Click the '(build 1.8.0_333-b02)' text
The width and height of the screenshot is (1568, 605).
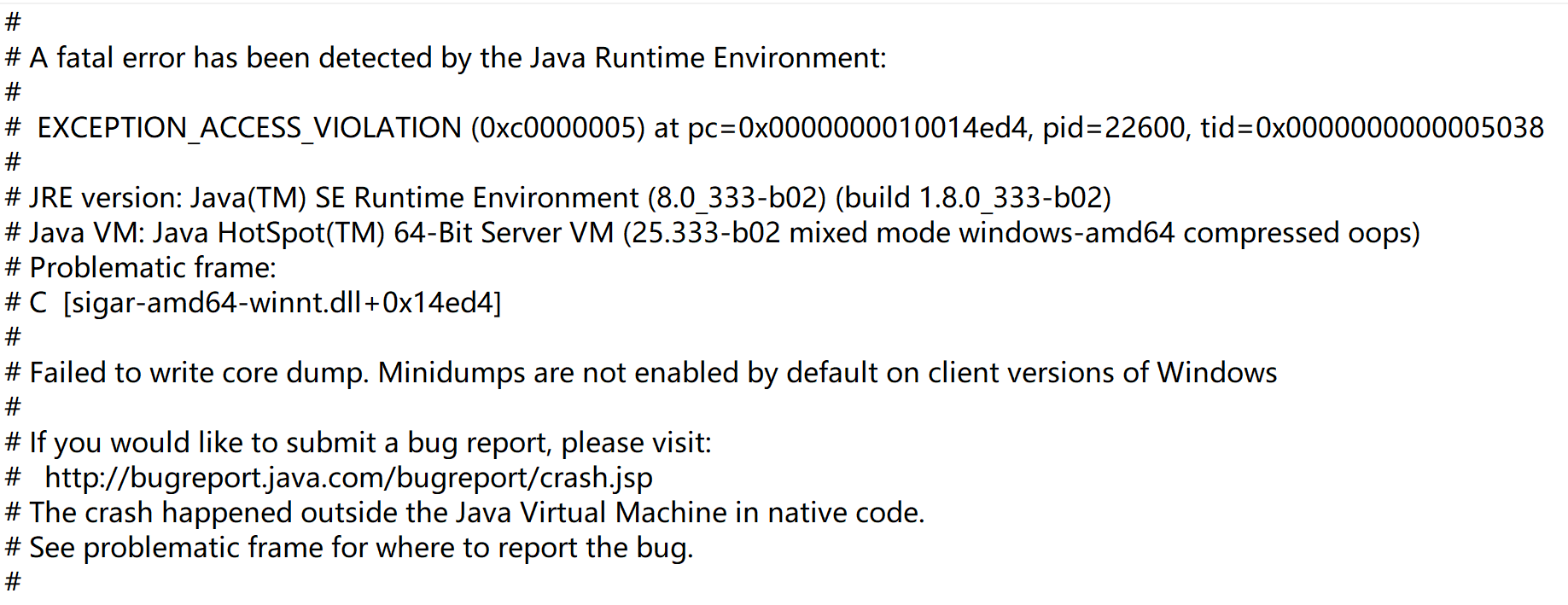coord(973,198)
